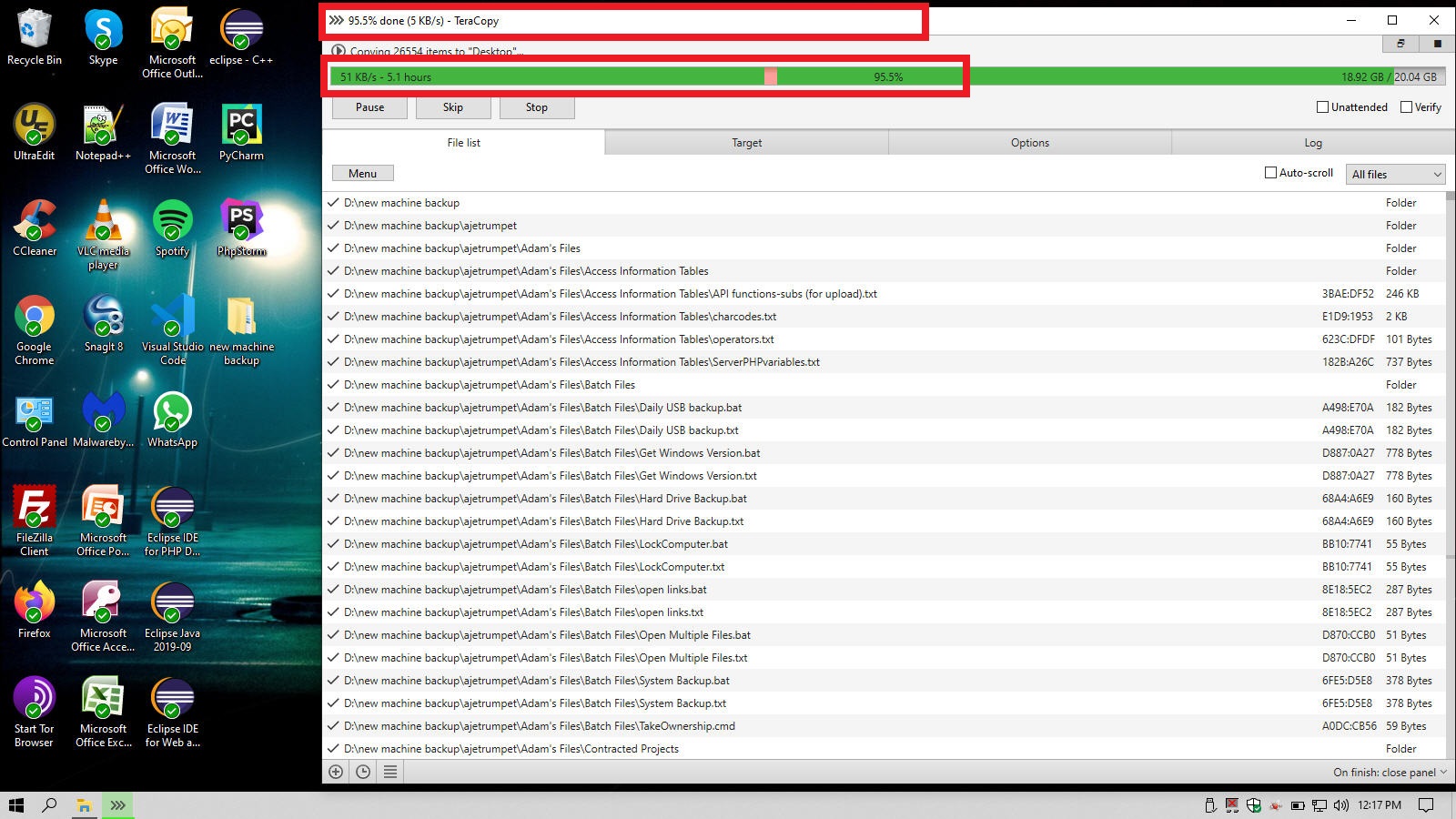Open the volume control in system tray
The height and width of the screenshot is (819, 1456).
click(x=1340, y=805)
